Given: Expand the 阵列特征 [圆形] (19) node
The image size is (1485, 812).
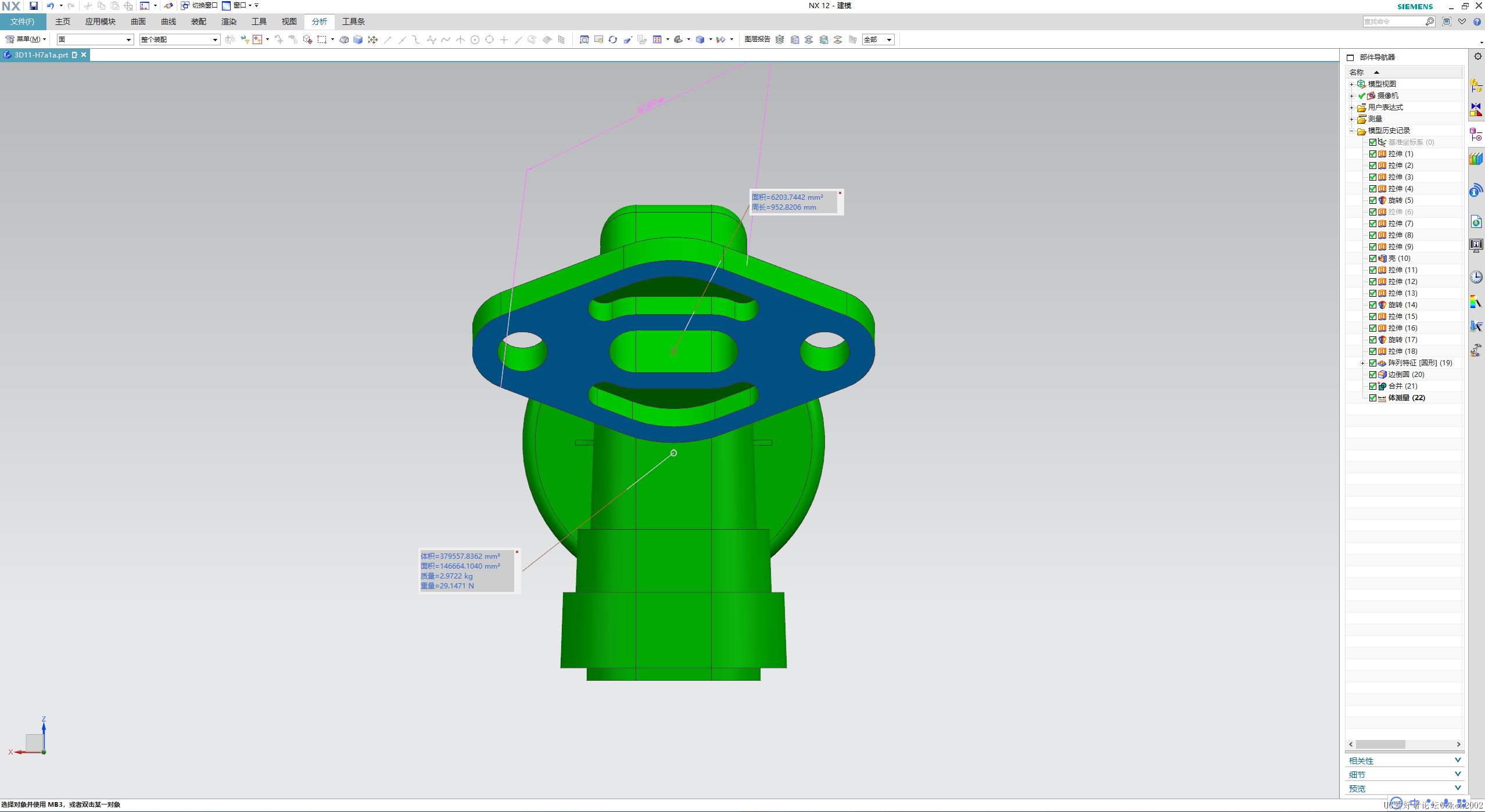Looking at the screenshot, I should tap(1362, 363).
